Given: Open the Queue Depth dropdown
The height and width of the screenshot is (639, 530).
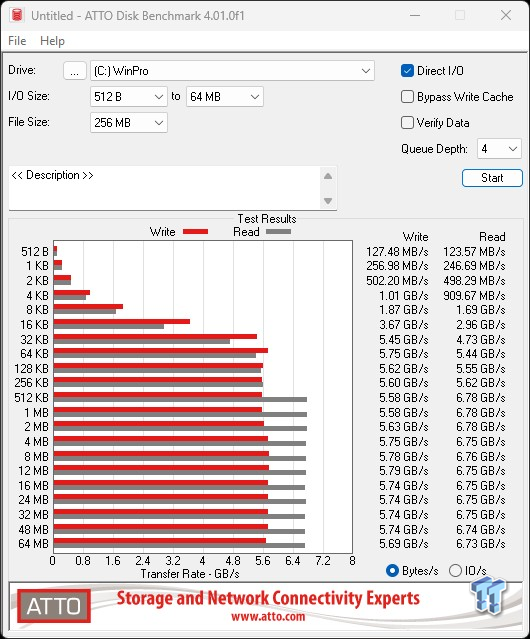Looking at the screenshot, I should click(499, 149).
